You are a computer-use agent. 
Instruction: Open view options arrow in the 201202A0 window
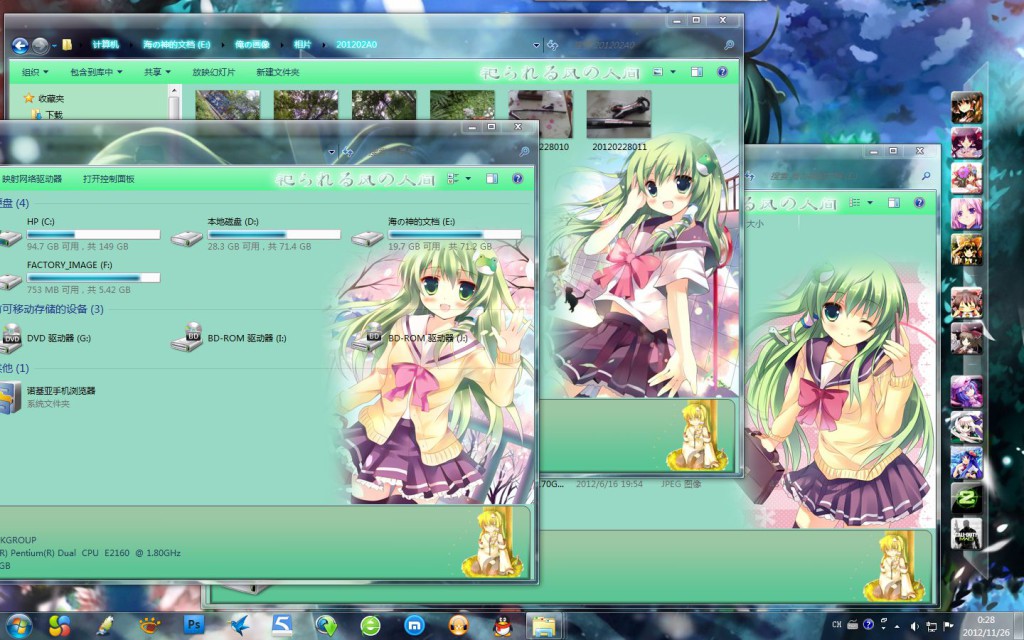click(x=673, y=72)
